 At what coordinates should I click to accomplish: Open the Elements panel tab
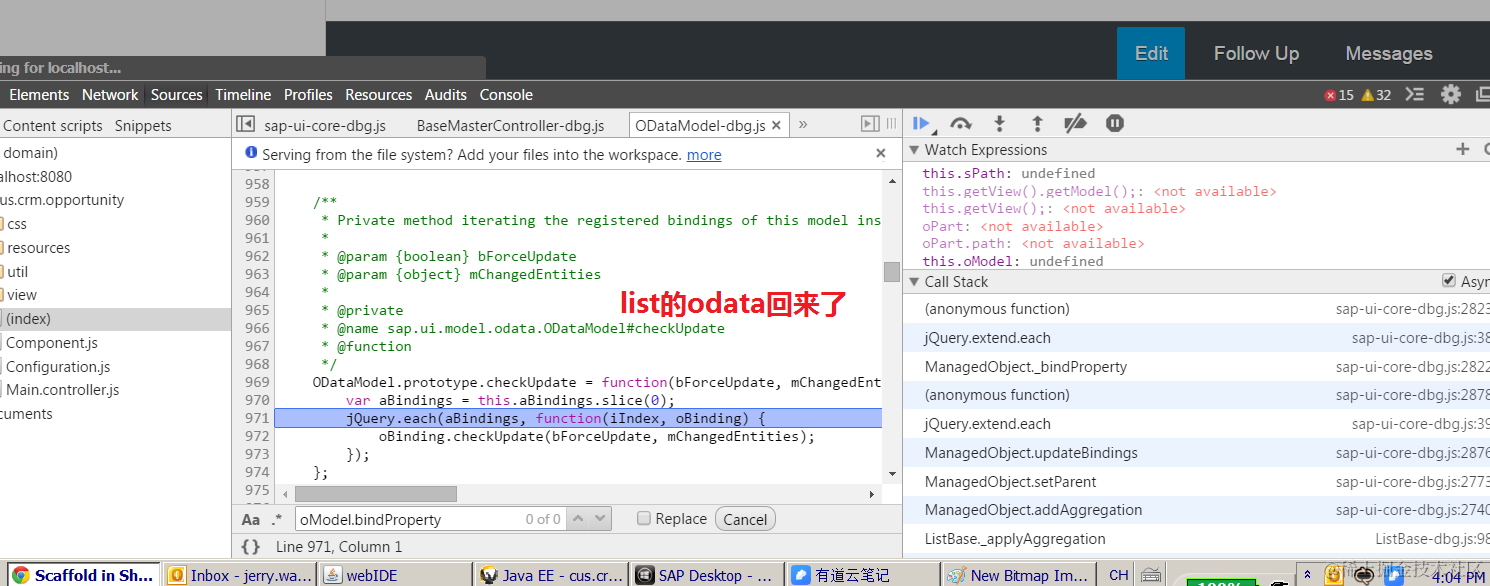[39, 94]
